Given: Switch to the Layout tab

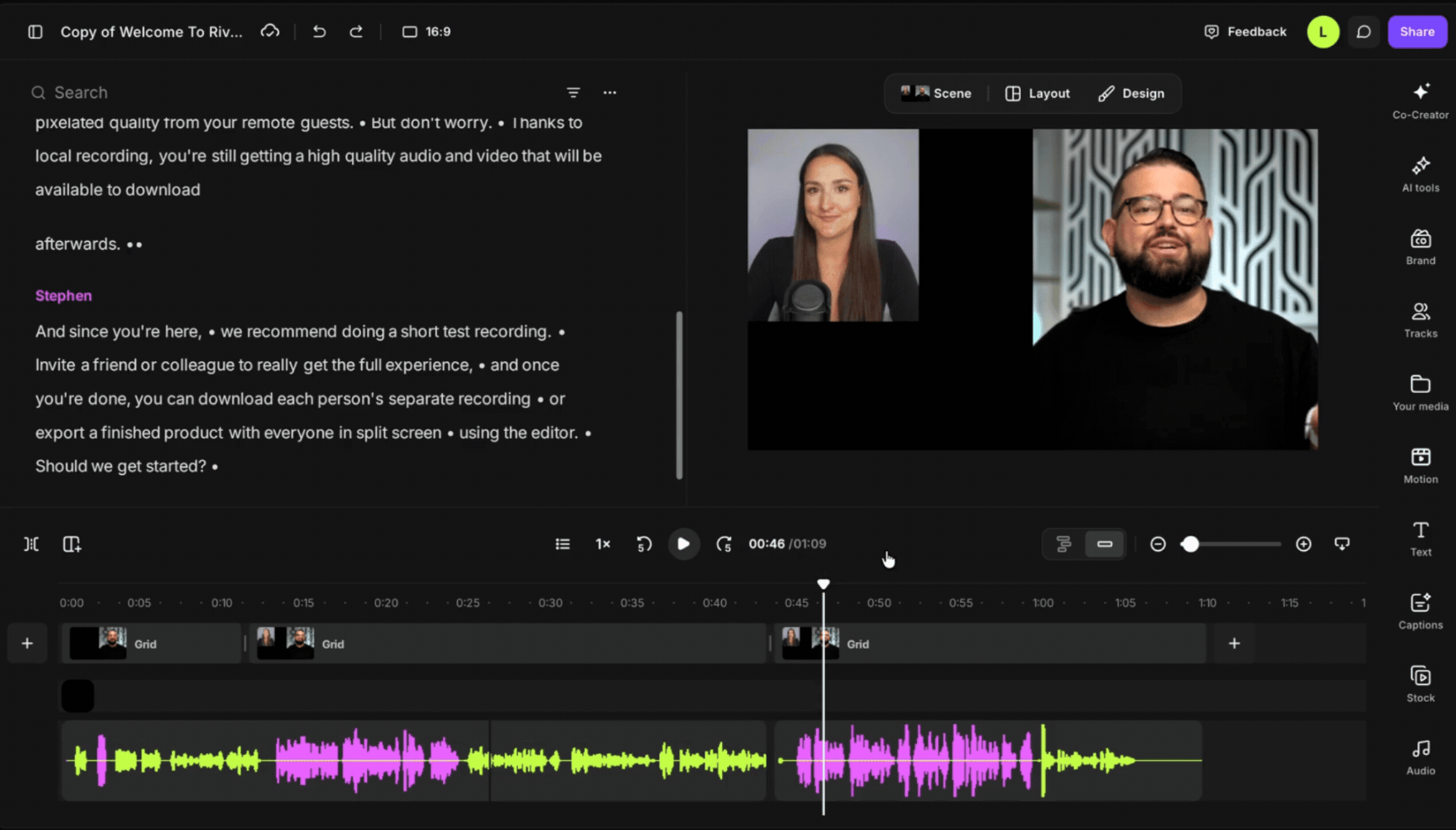Looking at the screenshot, I should pyautogui.click(x=1038, y=94).
